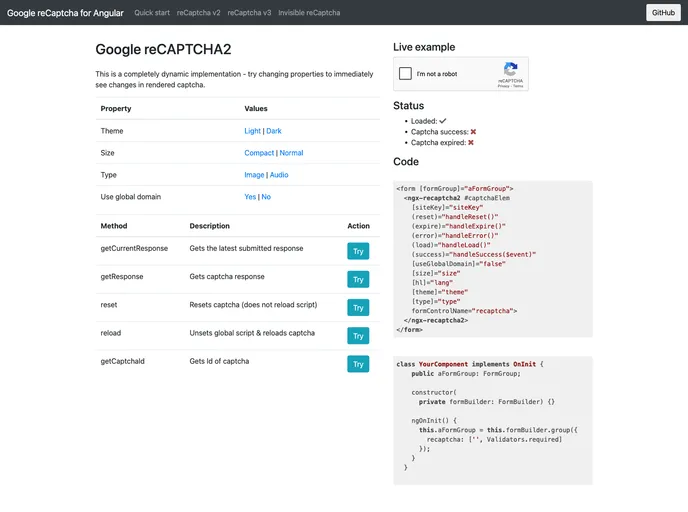Click the Type property cell
Screen dimensions: 688x512
pos(108,175)
